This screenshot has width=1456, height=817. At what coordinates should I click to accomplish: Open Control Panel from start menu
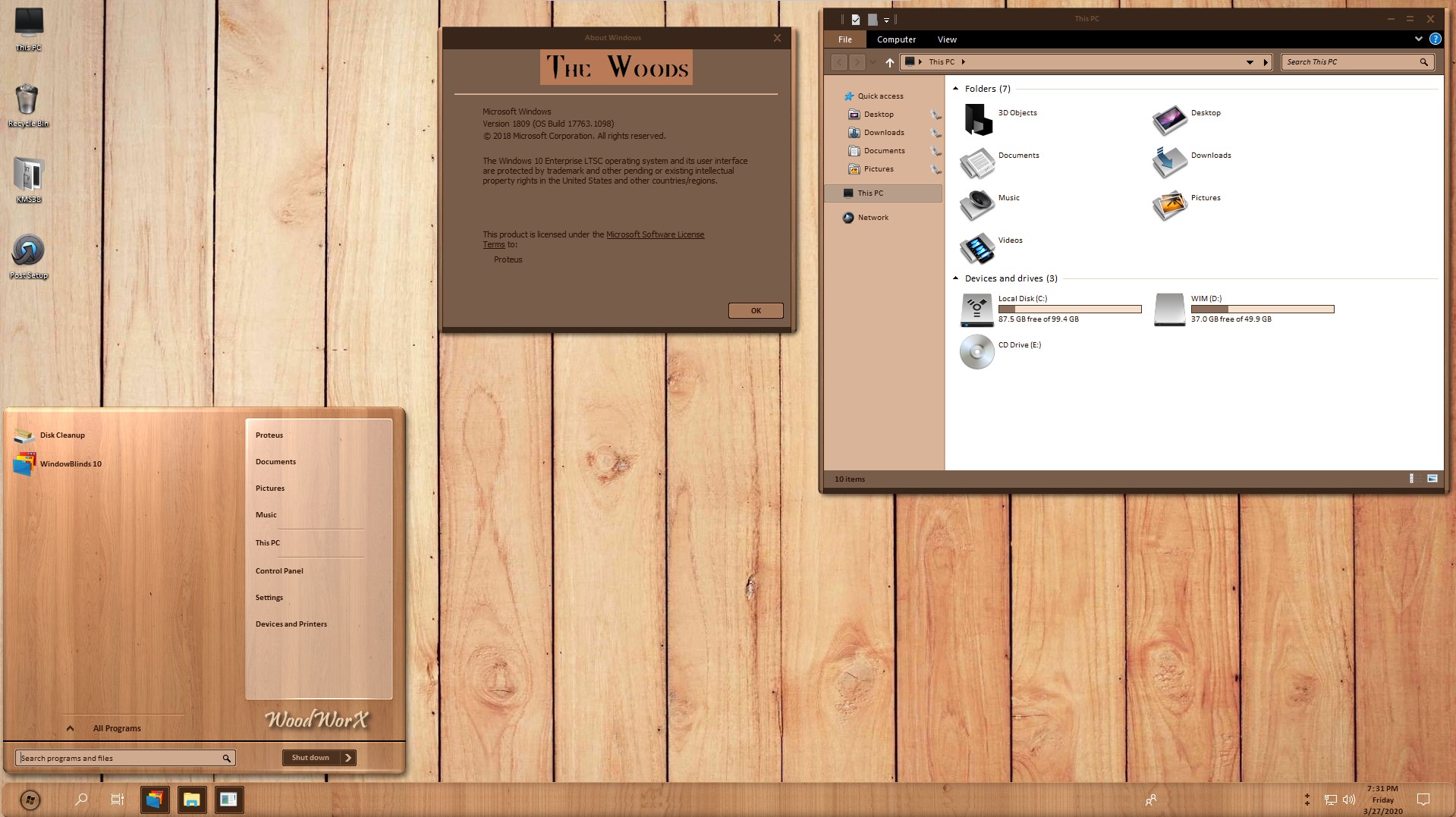279,571
